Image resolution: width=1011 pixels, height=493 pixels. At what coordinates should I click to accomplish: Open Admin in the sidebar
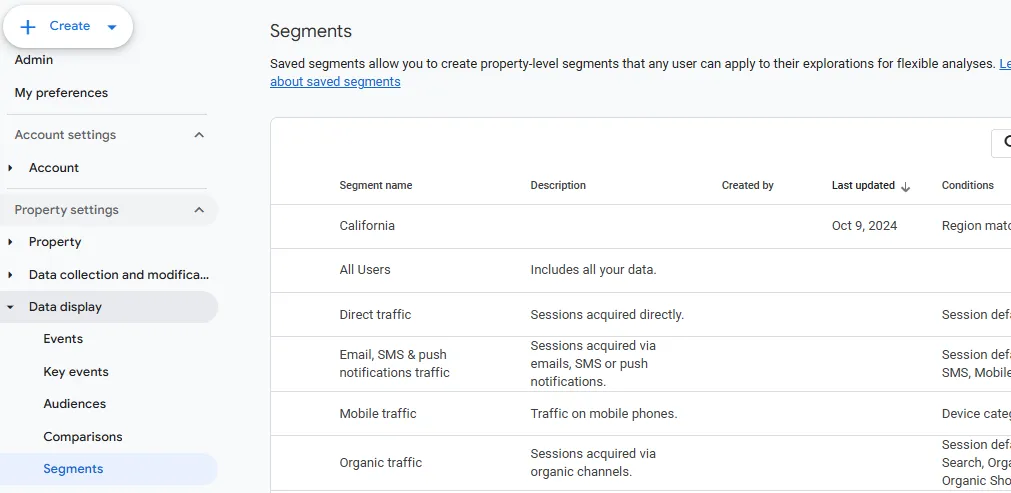34,60
